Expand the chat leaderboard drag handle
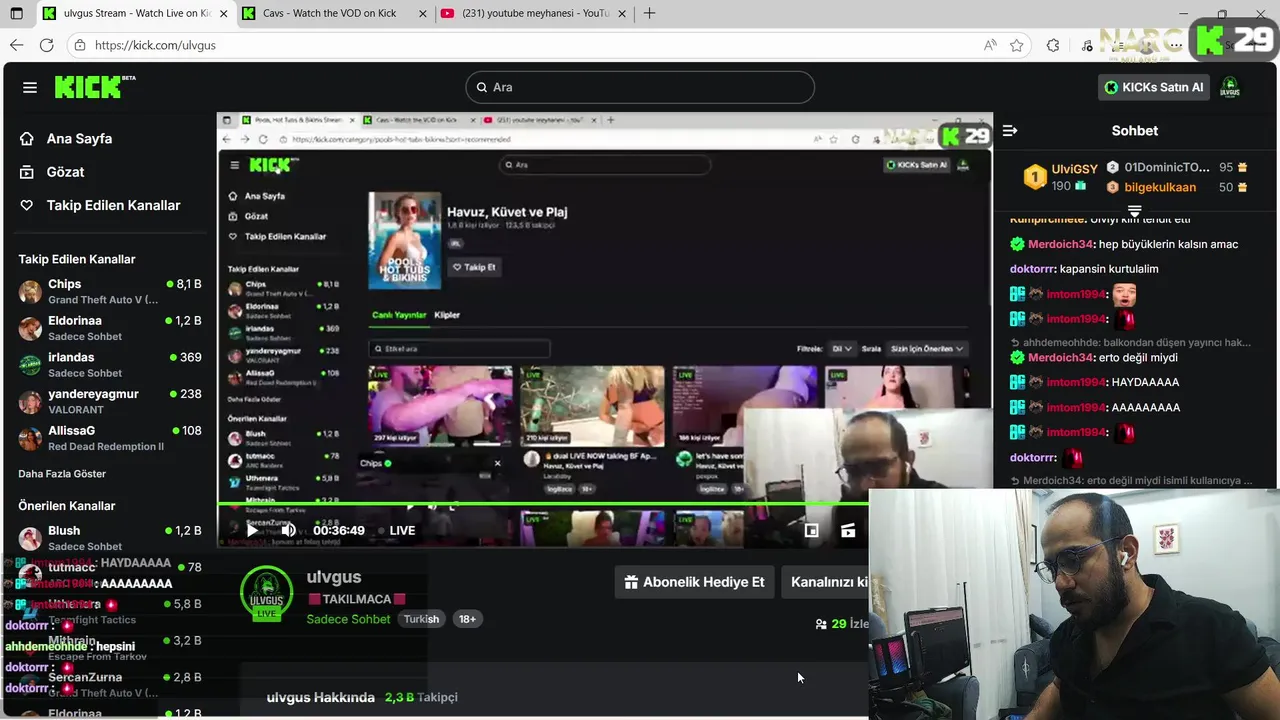The width and height of the screenshot is (1280, 720). tap(1134, 211)
